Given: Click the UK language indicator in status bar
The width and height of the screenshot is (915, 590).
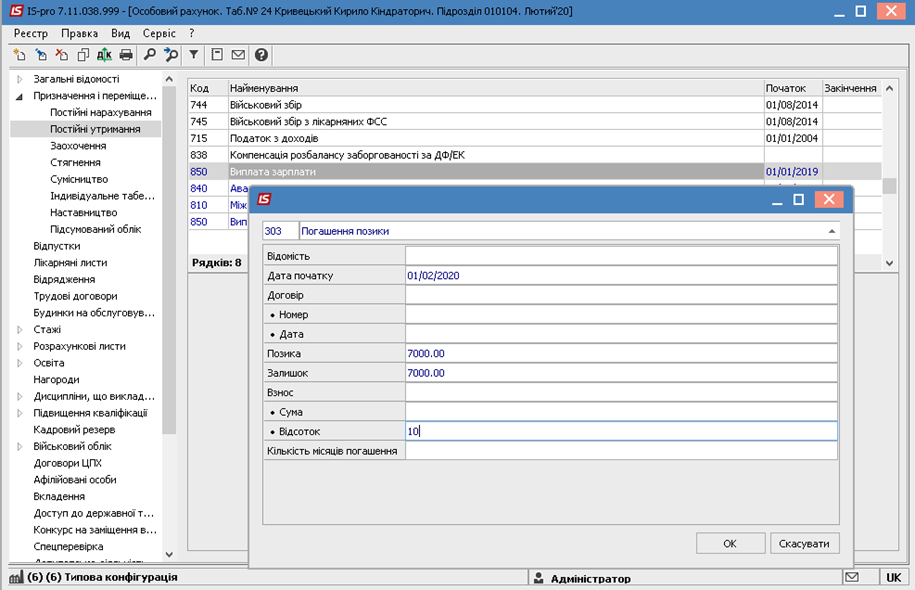Looking at the screenshot, I should (893, 577).
